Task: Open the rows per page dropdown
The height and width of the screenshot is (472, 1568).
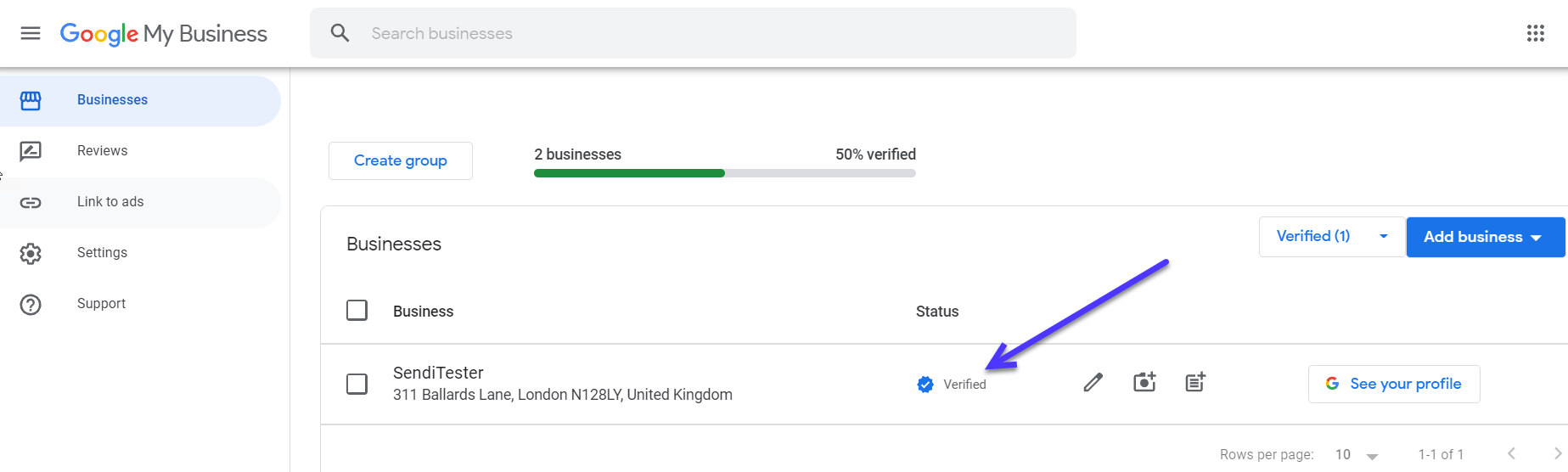Action: coord(1356,455)
